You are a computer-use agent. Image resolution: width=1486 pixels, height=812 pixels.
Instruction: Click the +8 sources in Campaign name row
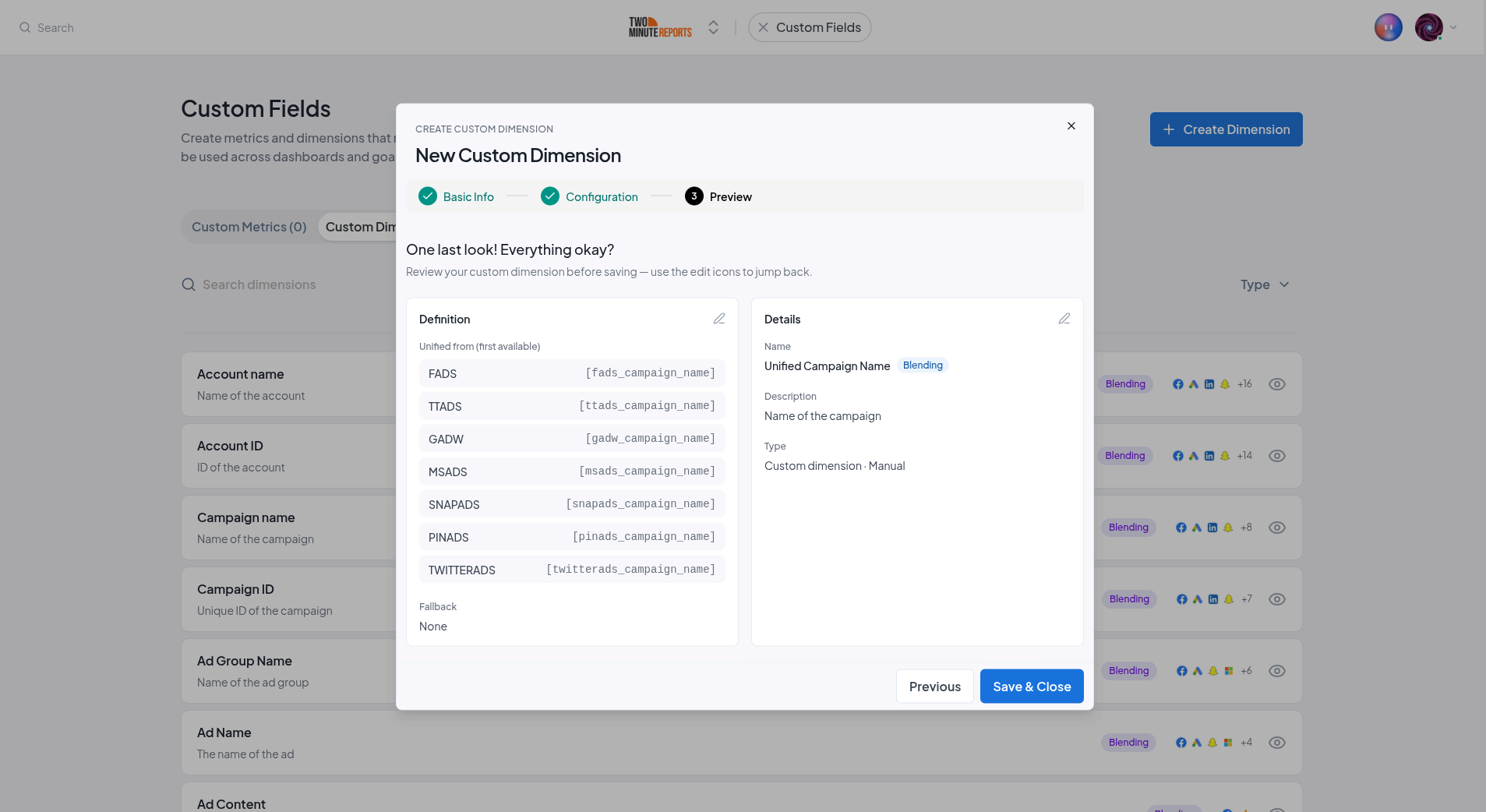[x=1246, y=528]
